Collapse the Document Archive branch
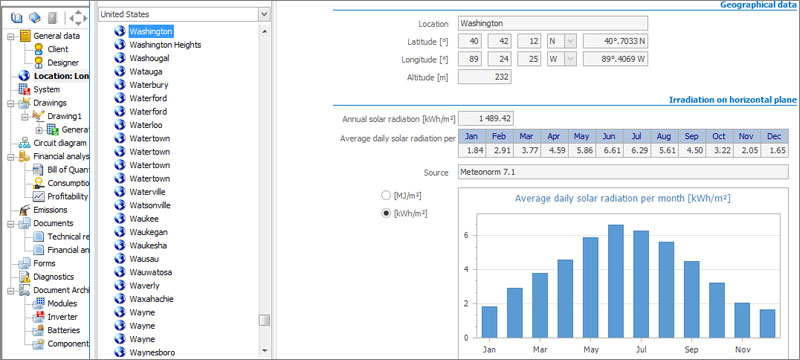This screenshot has width=800, height=360. point(12,290)
